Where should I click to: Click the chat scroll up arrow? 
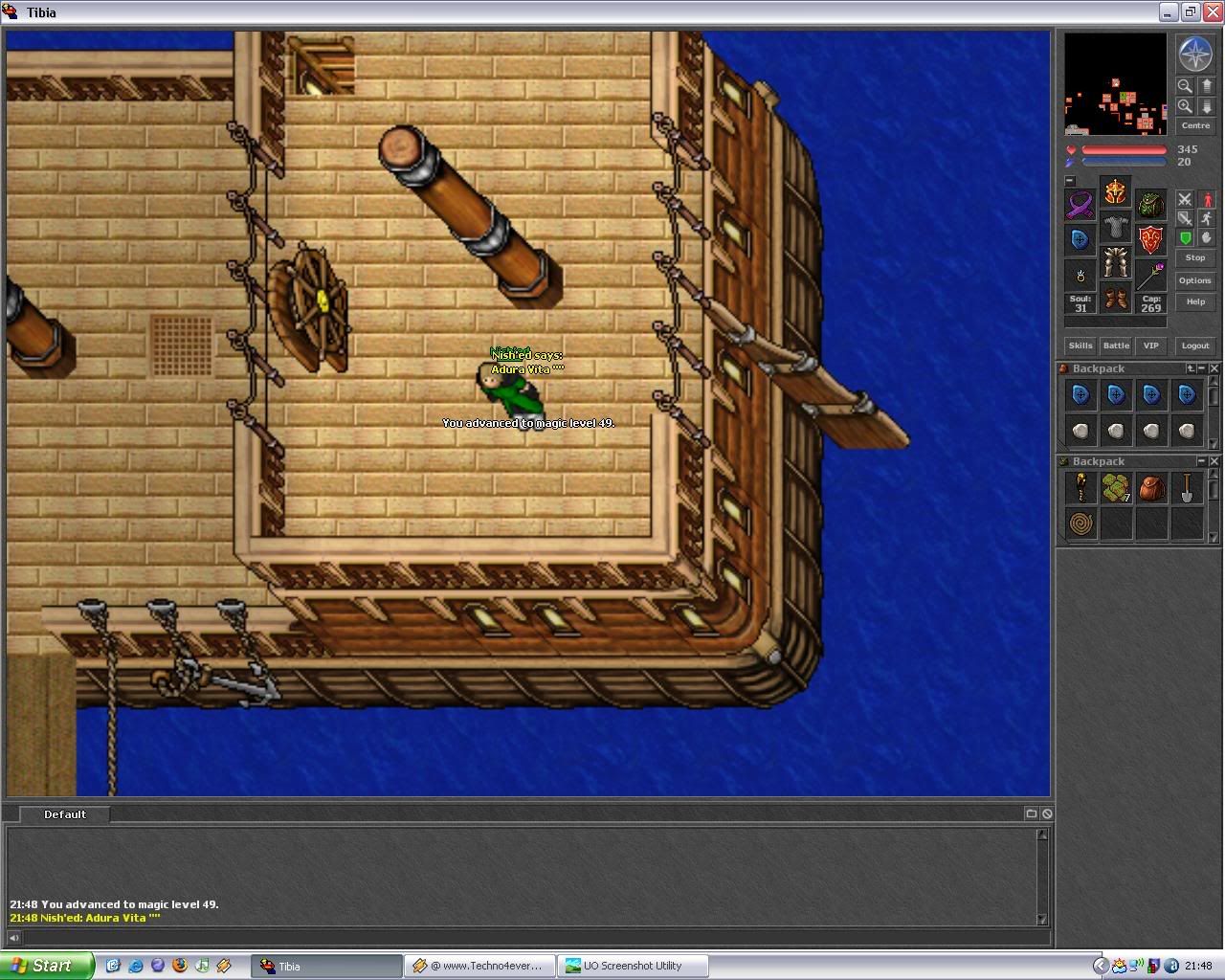[1043, 835]
